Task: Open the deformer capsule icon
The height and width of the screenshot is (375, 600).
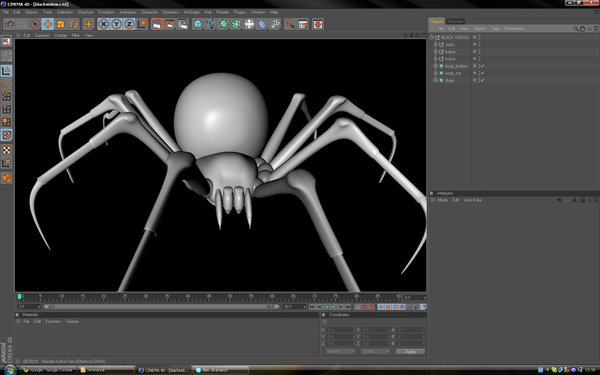Action: pyautogui.click(x=262, y=24)
